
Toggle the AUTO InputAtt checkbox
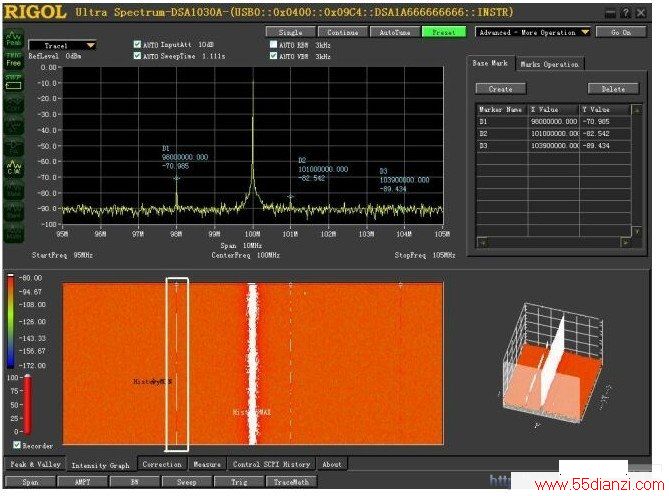click(x=137, y=44)
